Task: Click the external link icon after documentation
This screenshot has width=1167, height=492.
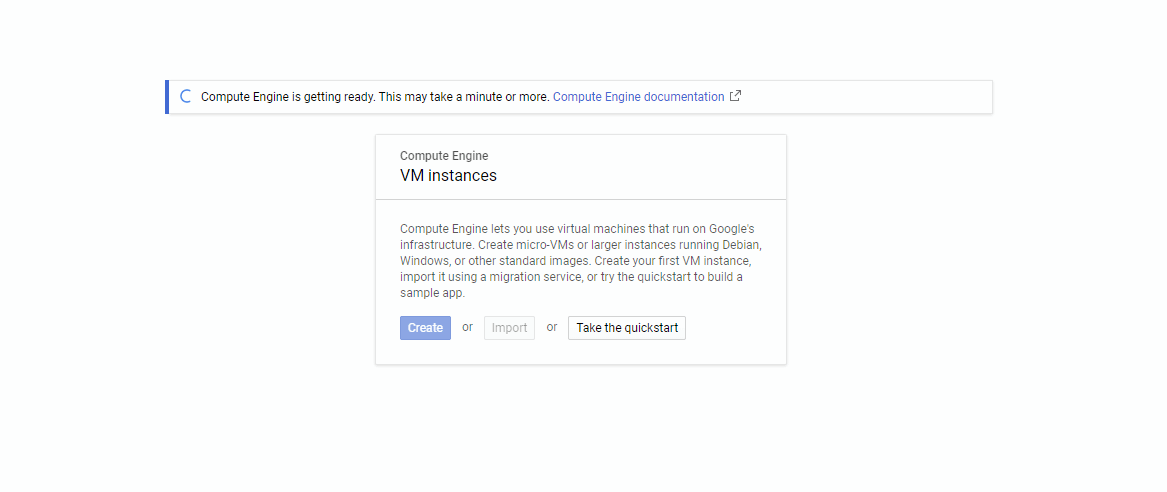Action: point(736,97)
